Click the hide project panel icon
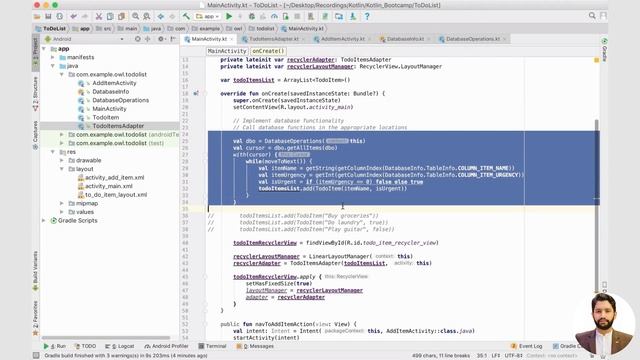Screen dimensions: 640x360 (173, 39)
